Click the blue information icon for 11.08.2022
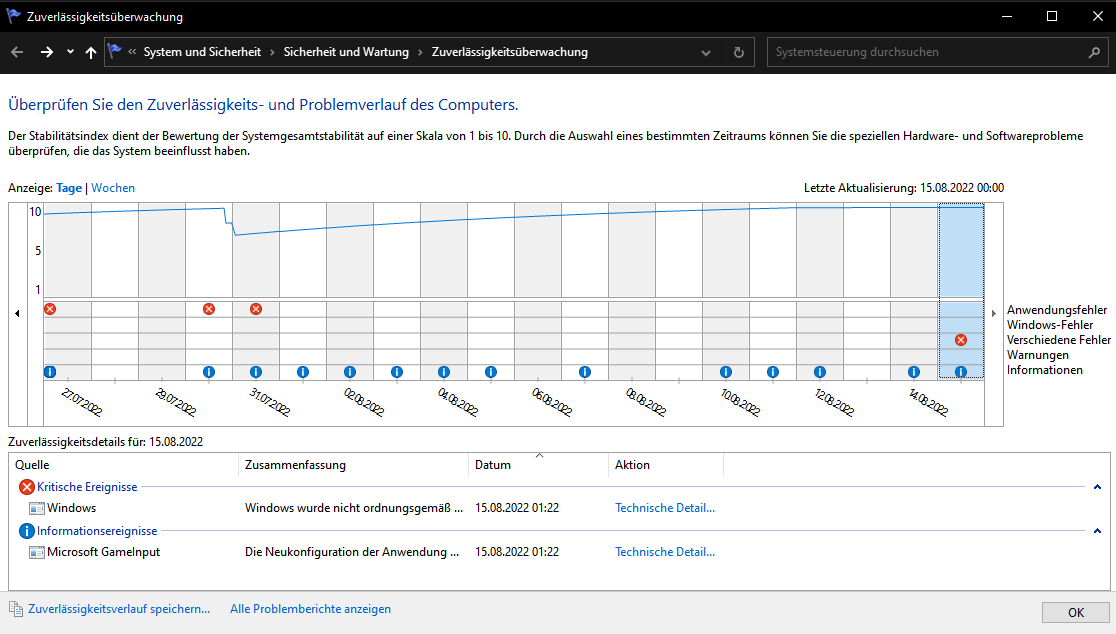 pos(773,371)
